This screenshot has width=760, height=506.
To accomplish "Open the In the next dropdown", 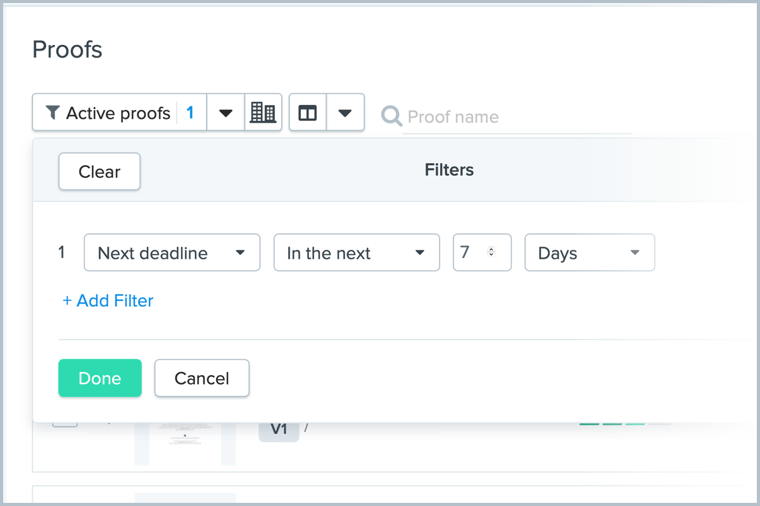I will [x=356, y=253].
